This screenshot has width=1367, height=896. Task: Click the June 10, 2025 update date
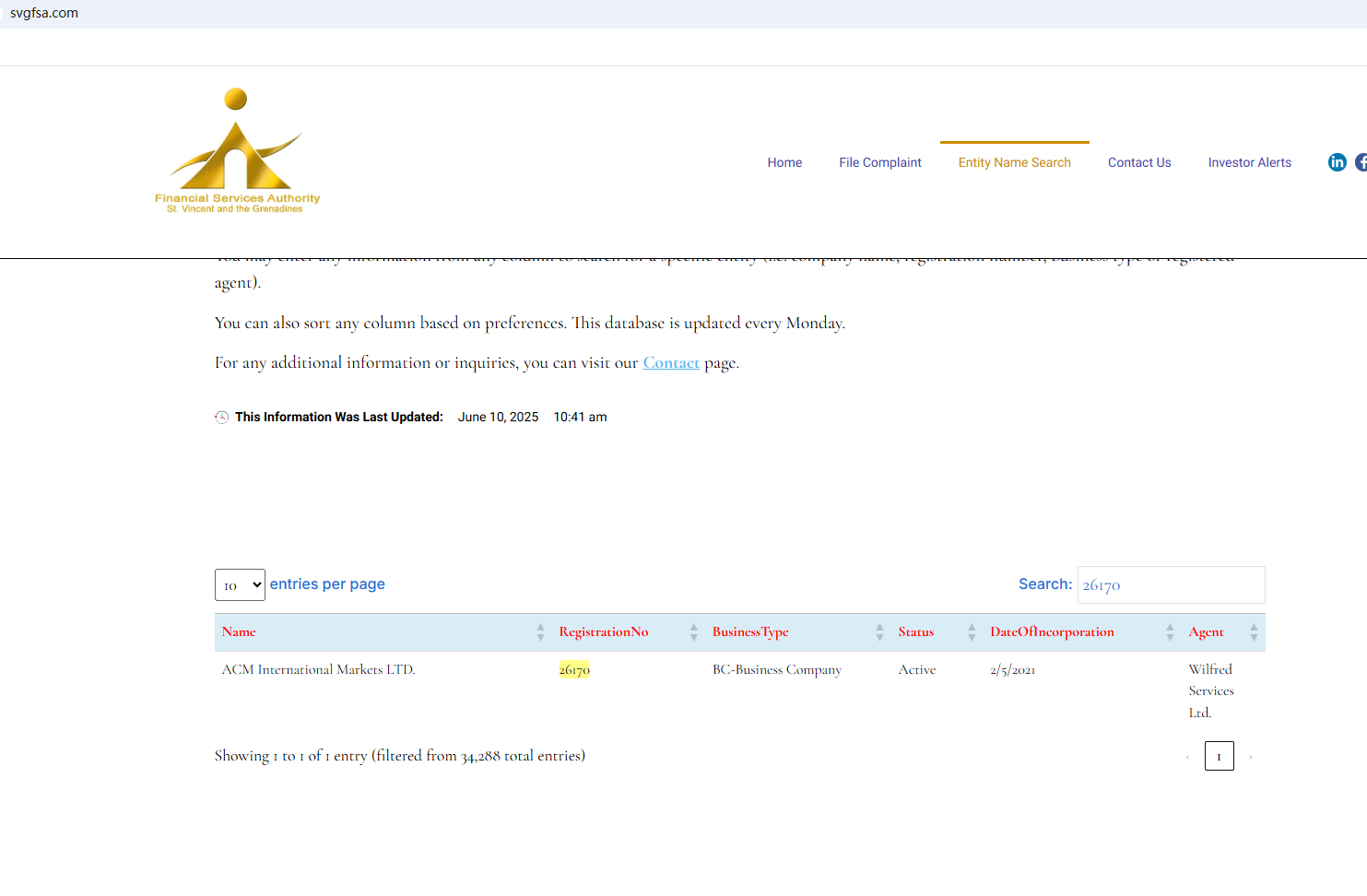point(498,418)
